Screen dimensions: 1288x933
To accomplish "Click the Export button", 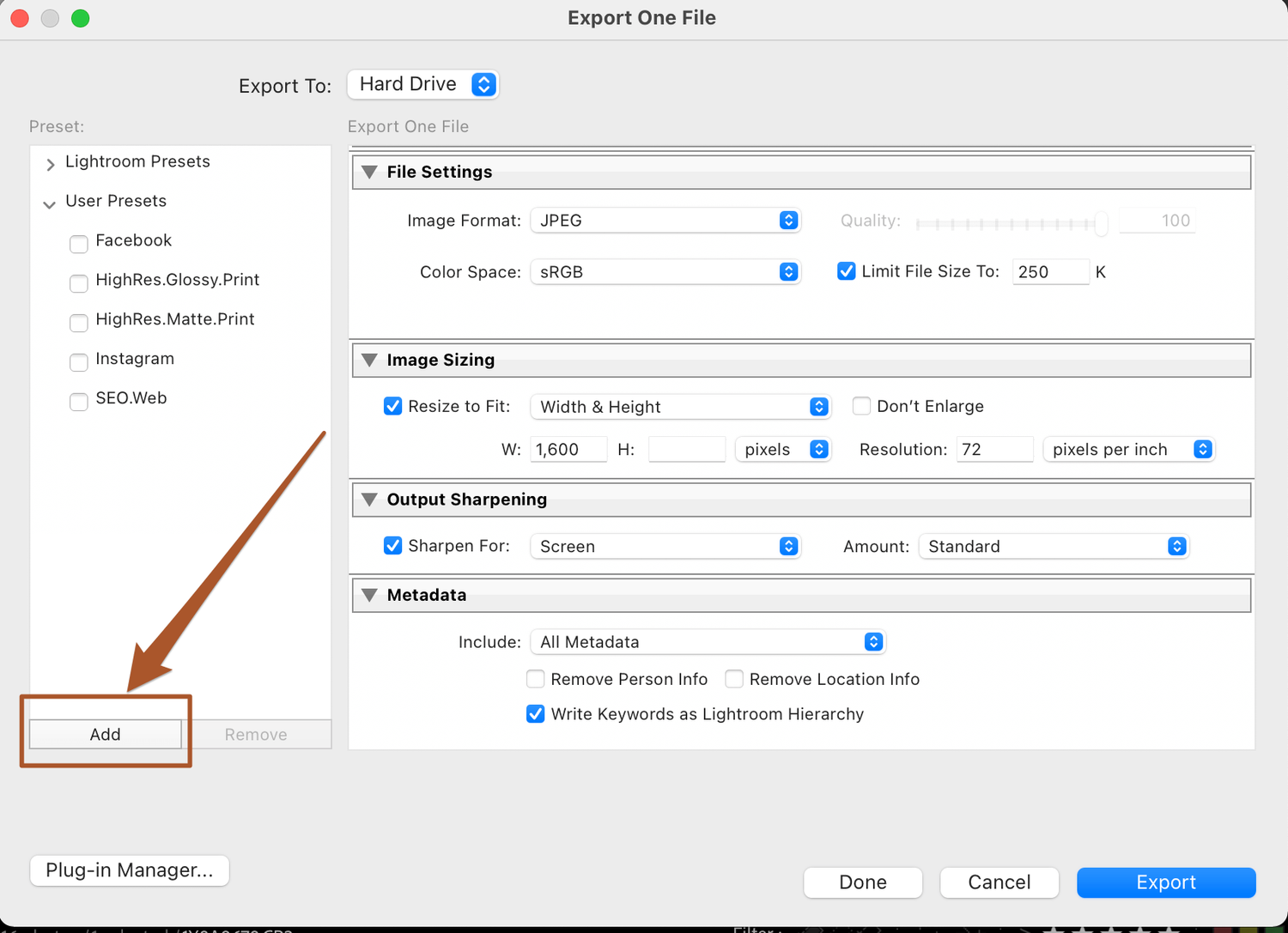I will point(1165,882).
